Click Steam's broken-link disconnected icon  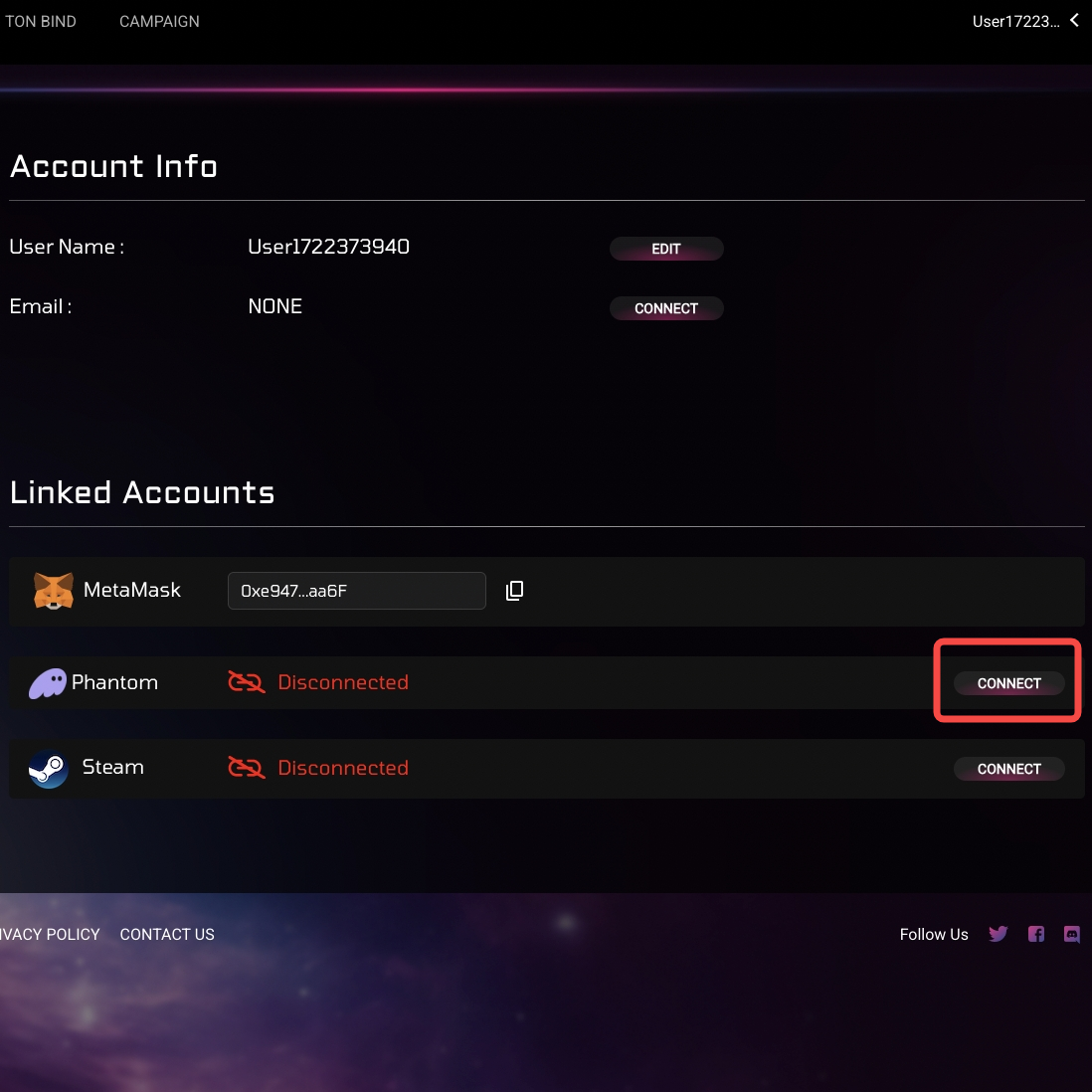pyautogui.click(x=247, y=768)
